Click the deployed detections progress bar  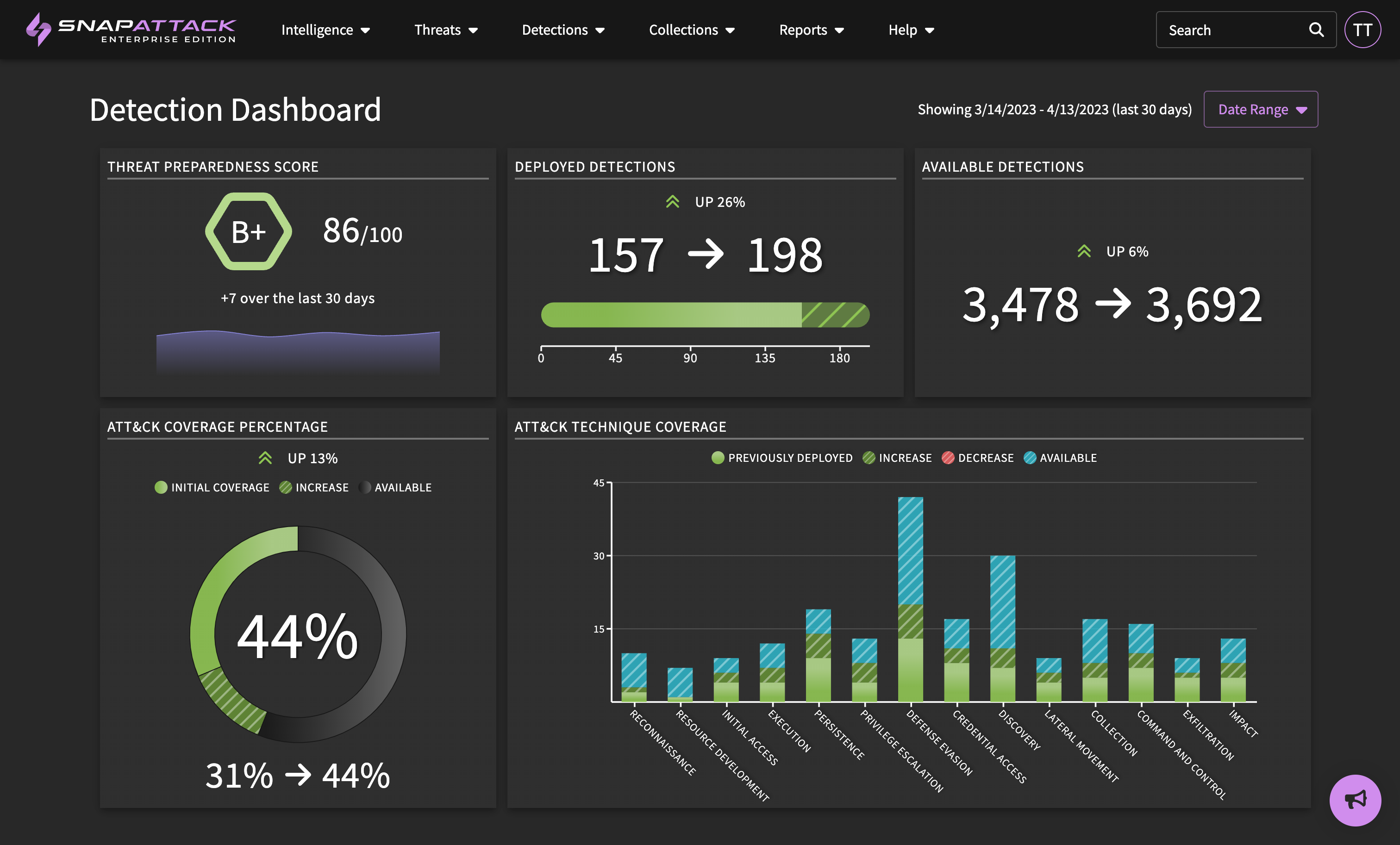pyautogui.click(x=705, y=315)
